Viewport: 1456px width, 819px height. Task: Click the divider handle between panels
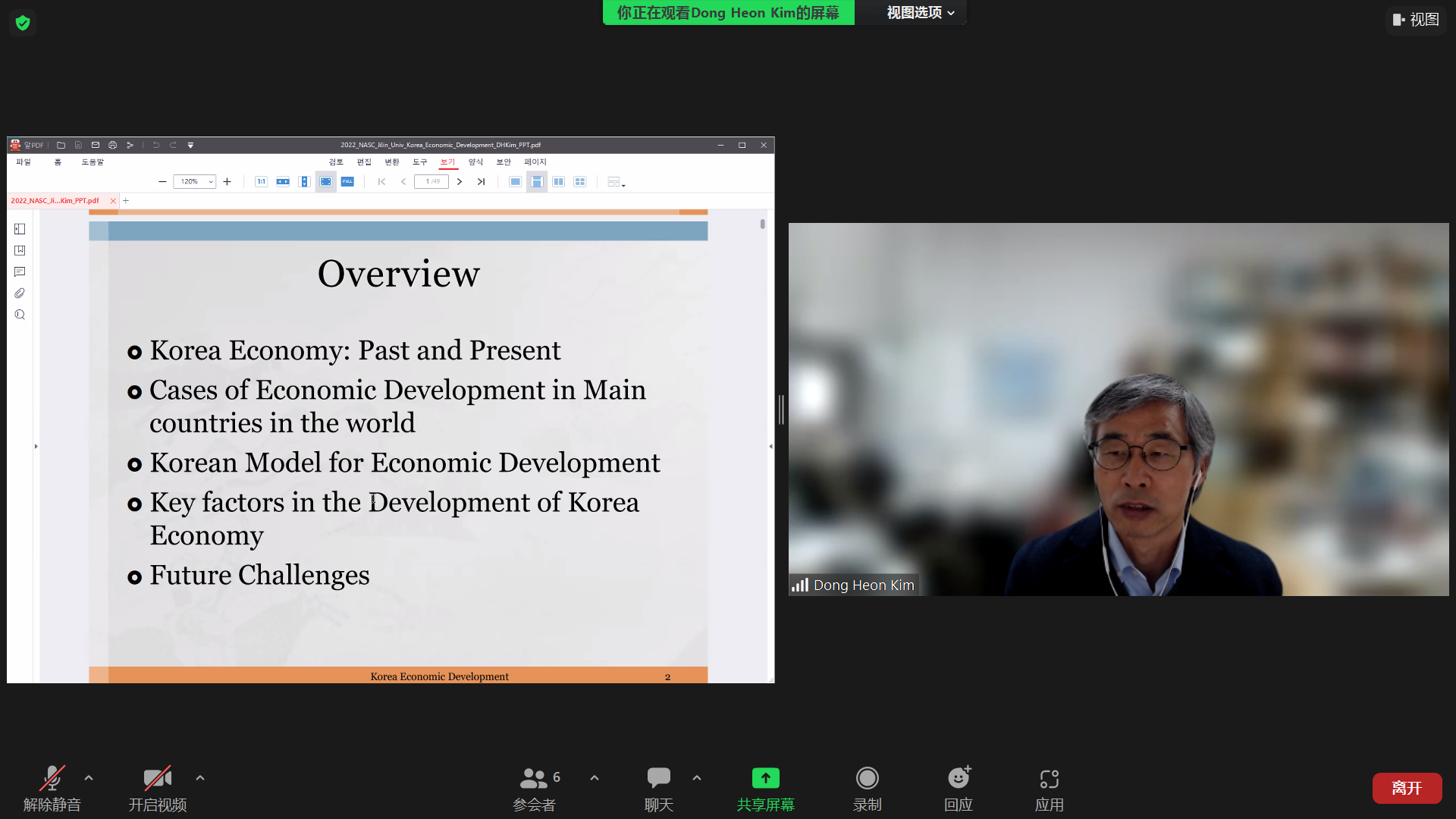(x=781, y=409)
